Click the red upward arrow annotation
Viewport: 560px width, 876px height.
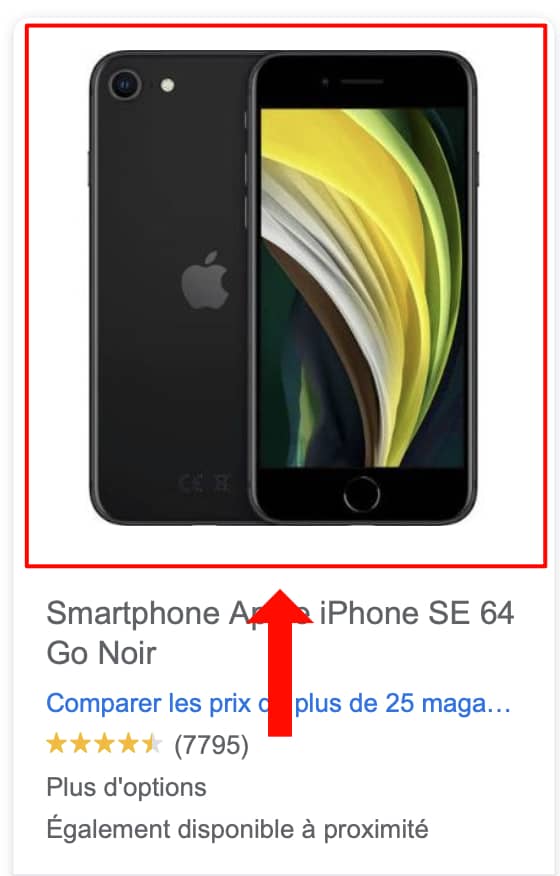tap(280, 662)
